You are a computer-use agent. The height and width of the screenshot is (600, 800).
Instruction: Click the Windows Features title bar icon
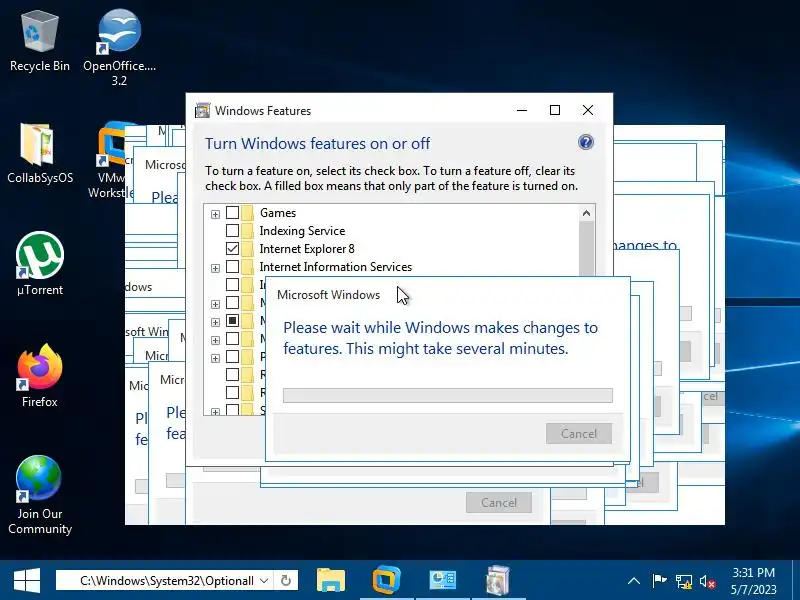(x=203, y=110)
